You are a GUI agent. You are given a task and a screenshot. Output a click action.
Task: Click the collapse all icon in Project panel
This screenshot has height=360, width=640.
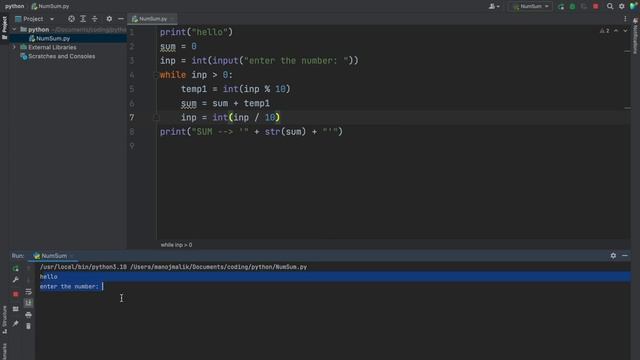[x=94, y=19]
